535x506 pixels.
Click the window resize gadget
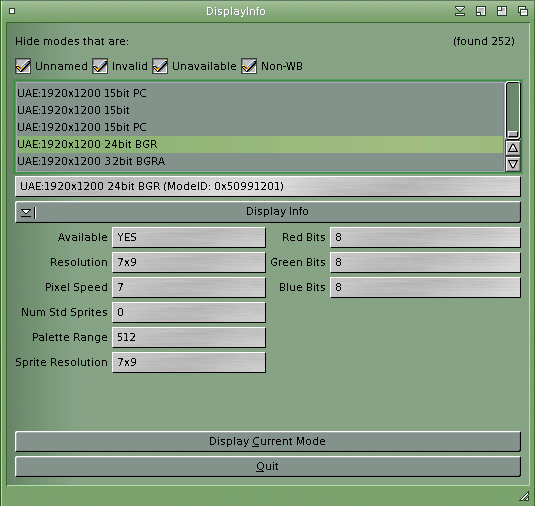coord(524,496)
